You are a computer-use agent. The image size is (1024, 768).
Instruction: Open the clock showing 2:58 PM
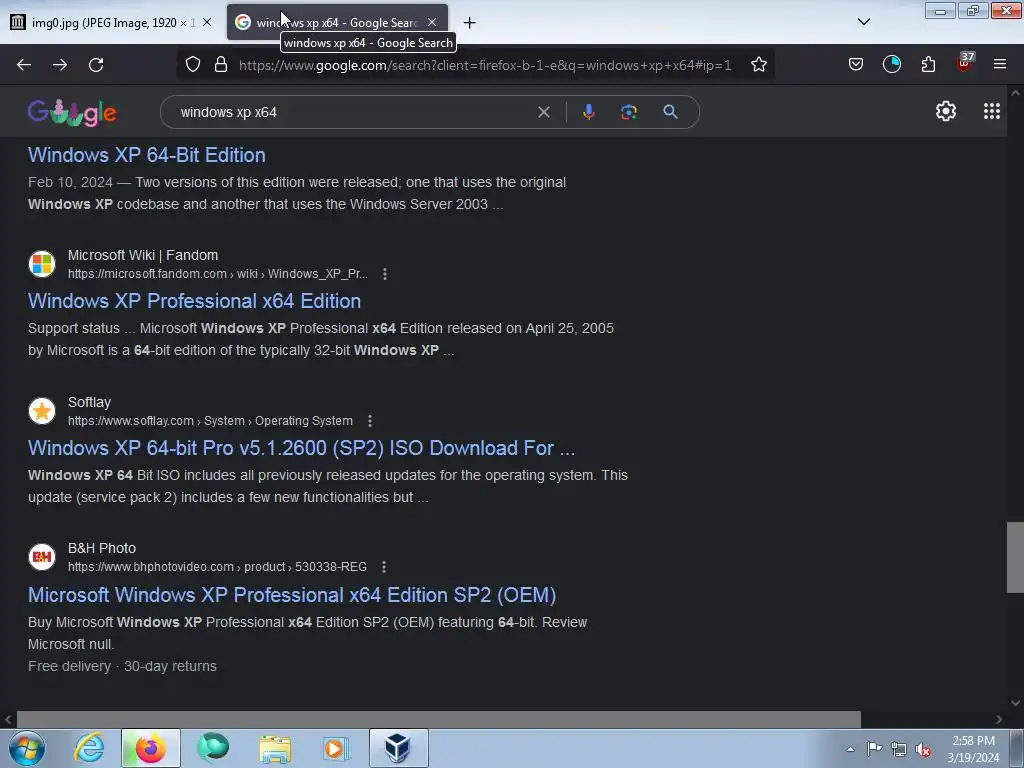[x=973, y=749]
